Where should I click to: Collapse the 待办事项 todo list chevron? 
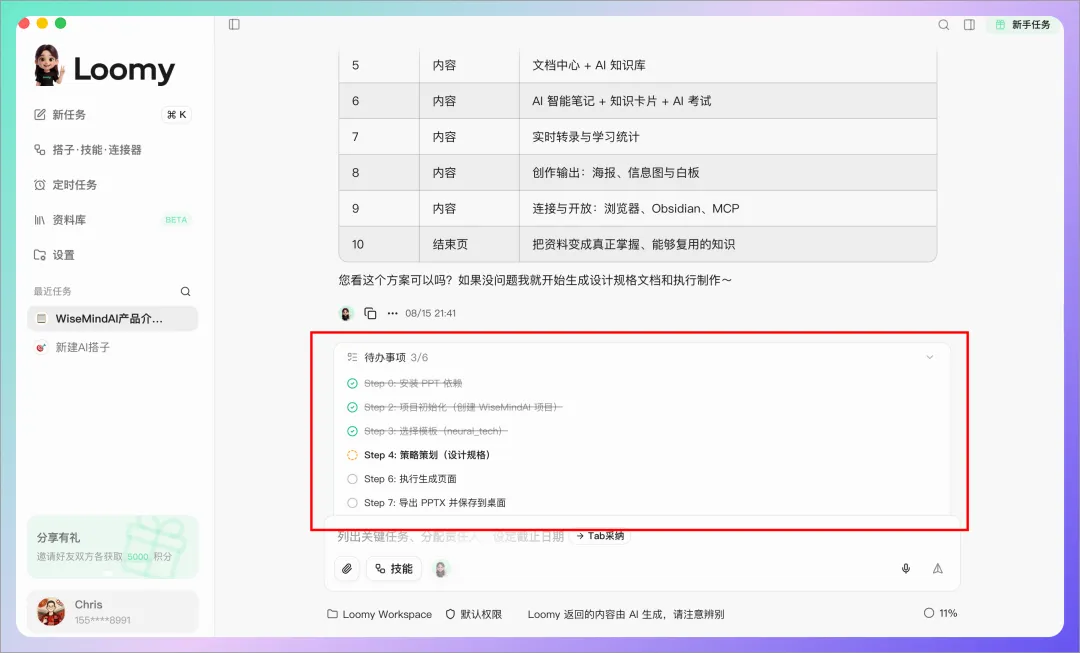(x=929, y=357)
